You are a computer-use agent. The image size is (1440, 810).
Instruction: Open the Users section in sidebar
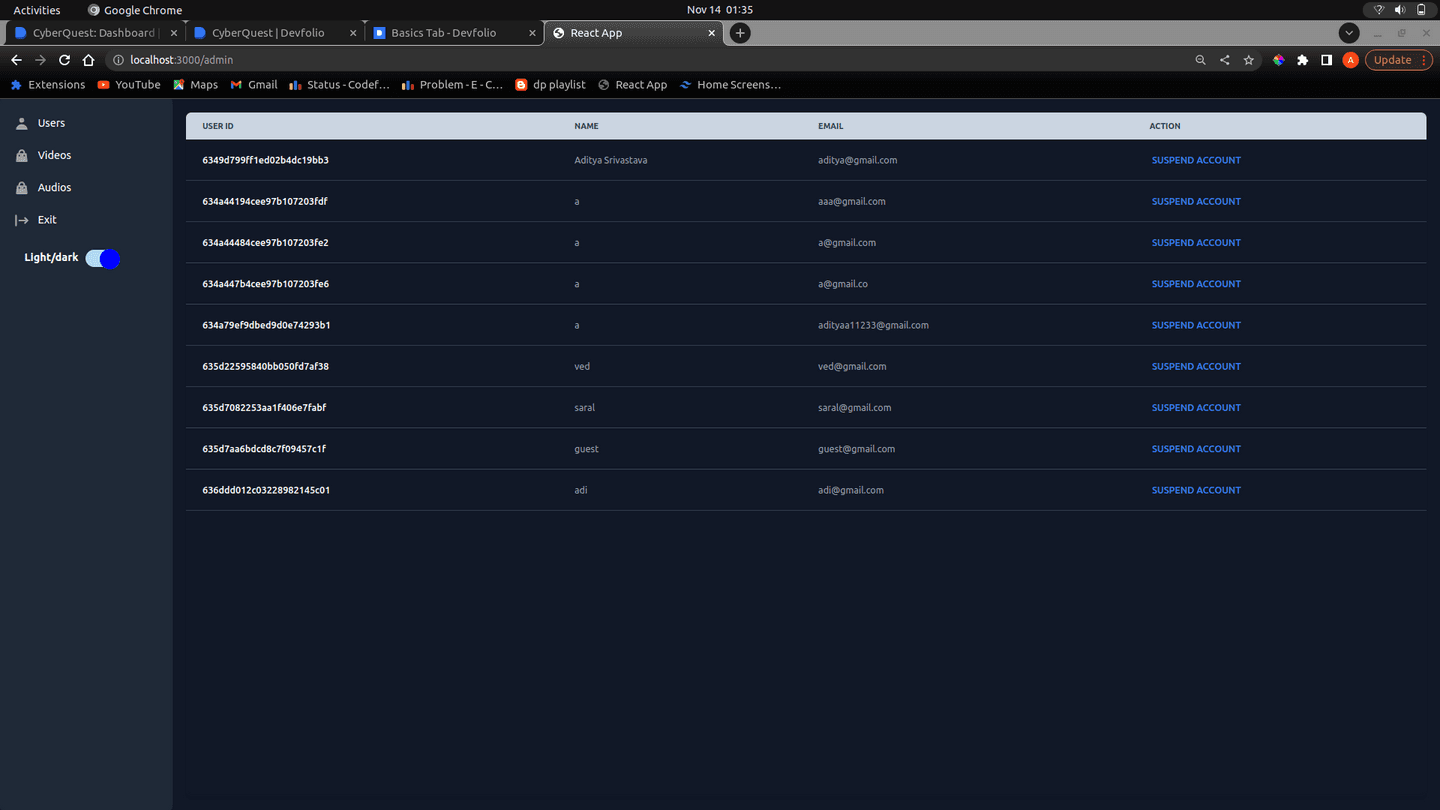[51, 123]
